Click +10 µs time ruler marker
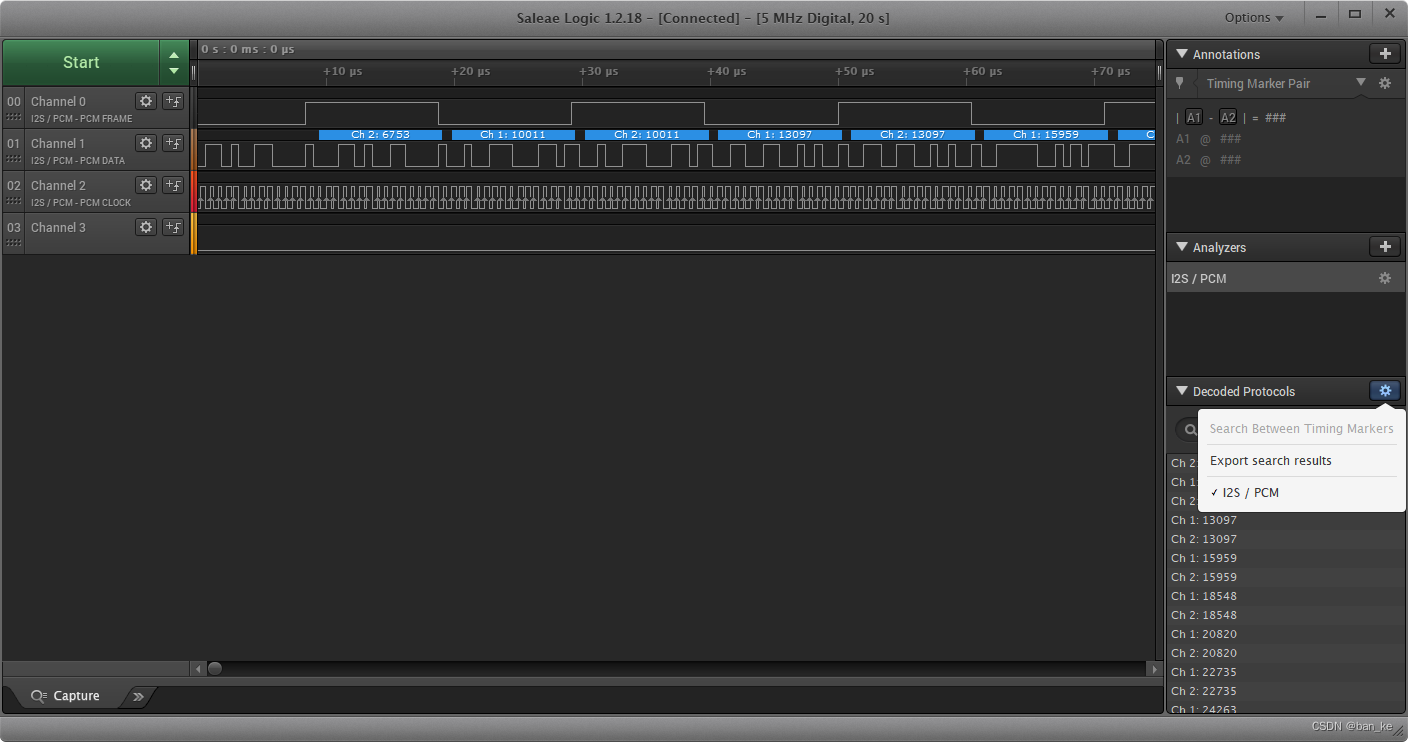Image resolution: width=1408 pixels, height=742 pixels. [342, 71]
